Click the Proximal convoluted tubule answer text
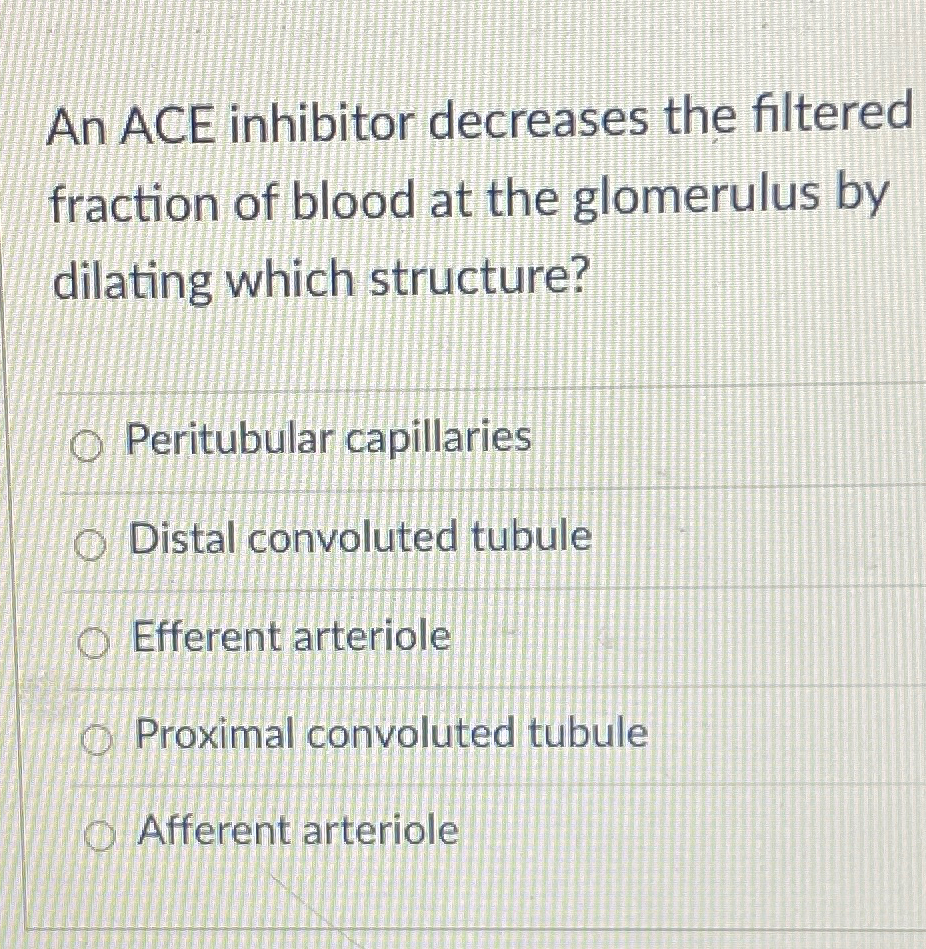 (390, 735)
